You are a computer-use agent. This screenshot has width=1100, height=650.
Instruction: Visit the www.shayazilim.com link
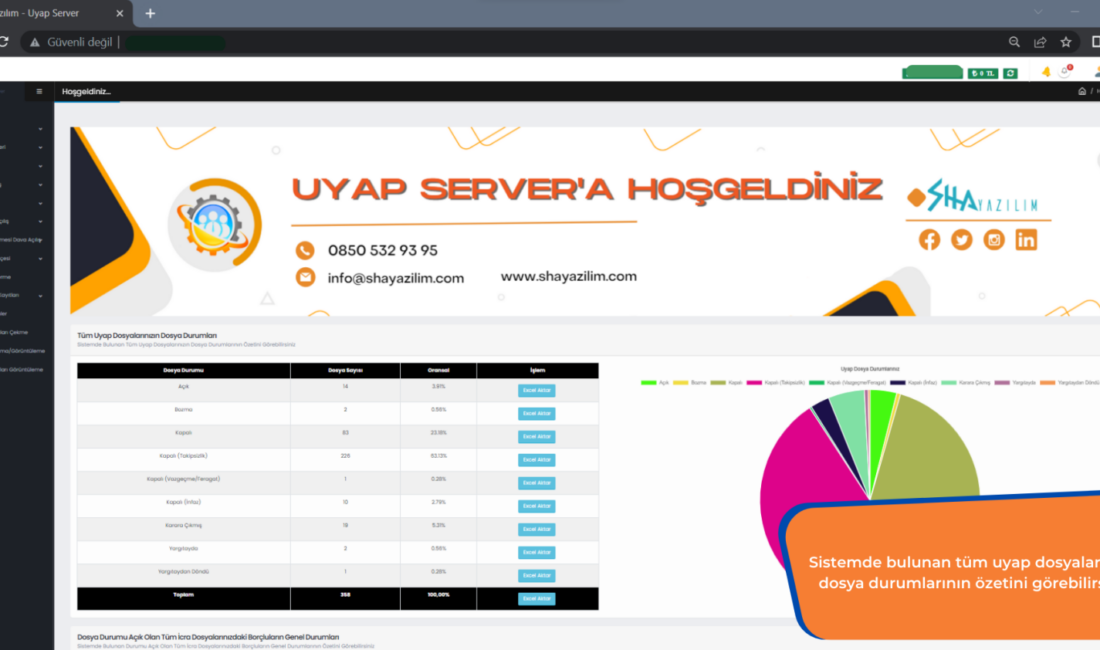(568, 276)
